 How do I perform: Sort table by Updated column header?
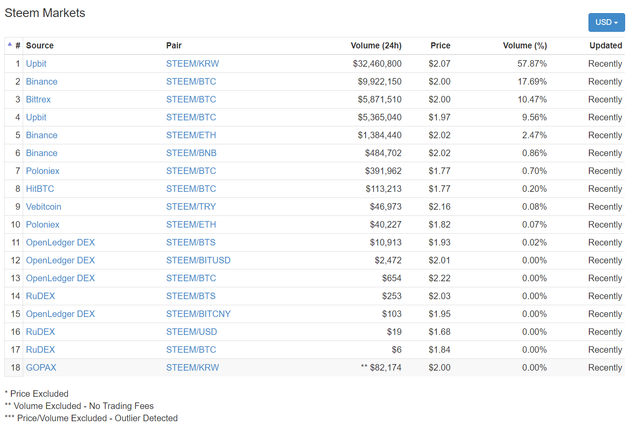[605, 45]
